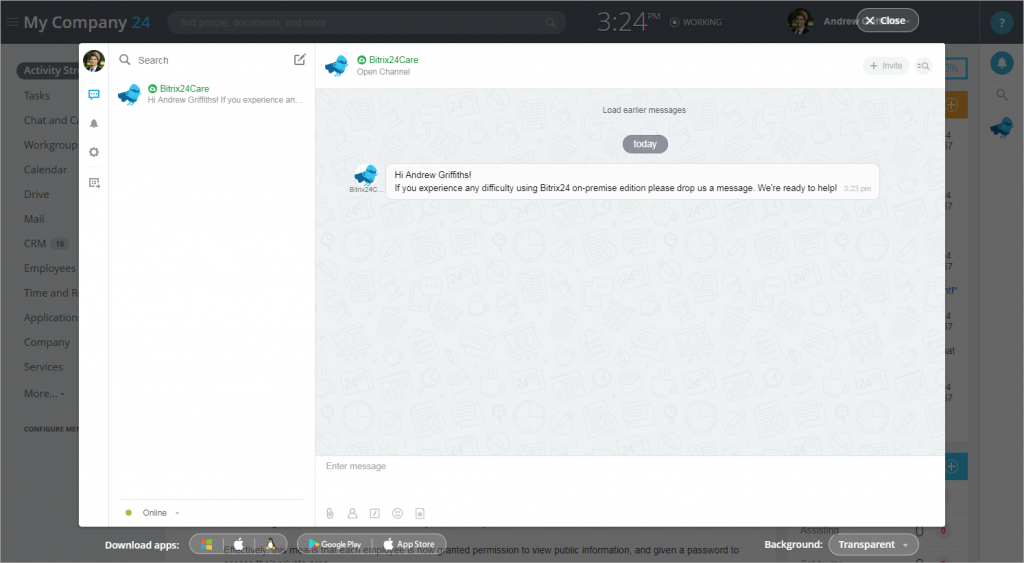Click the mention user icon below message box
The image size is (1024, 563).
tap(352, 513)
